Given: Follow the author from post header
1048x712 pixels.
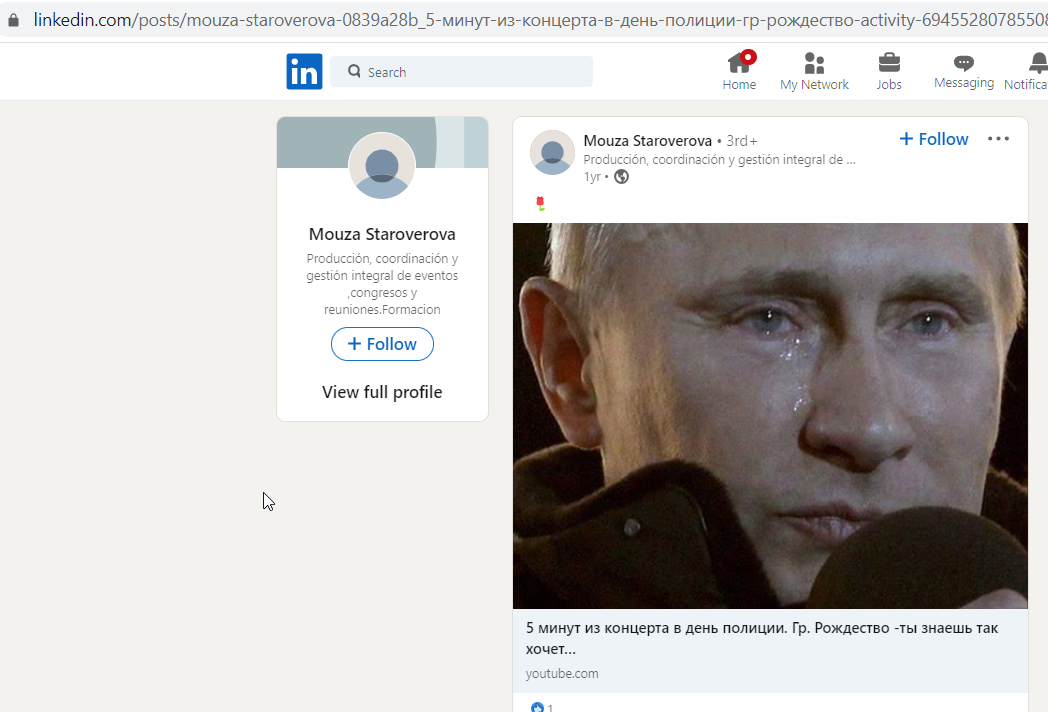Looking at the screenshot, I should 934,139.
